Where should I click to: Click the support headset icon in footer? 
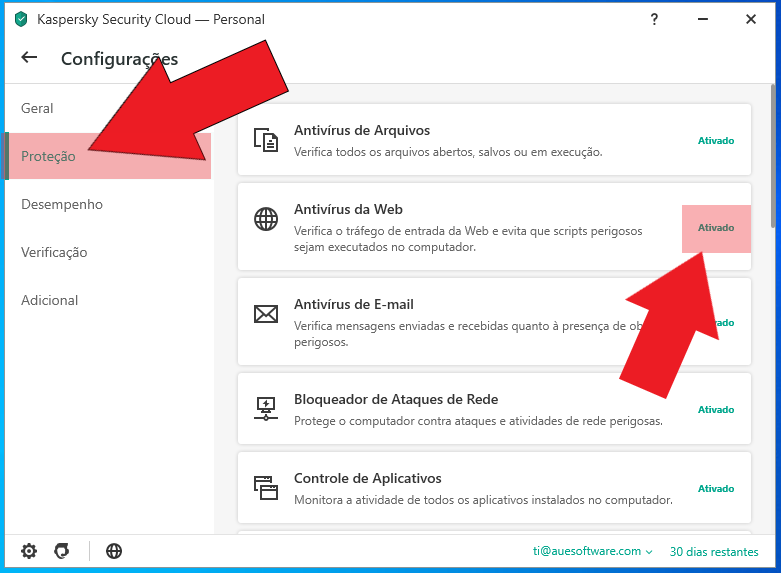pos(61,551)
